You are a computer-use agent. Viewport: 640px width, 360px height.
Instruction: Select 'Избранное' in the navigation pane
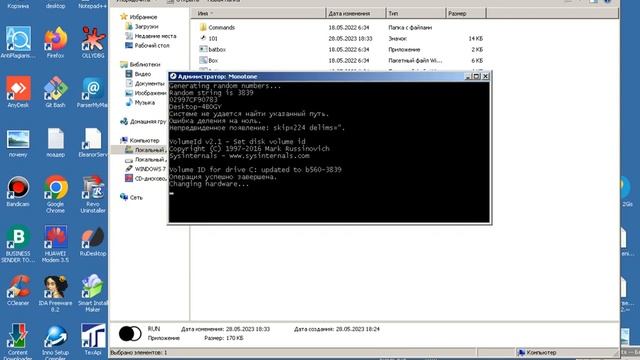(x=139, y=17)
